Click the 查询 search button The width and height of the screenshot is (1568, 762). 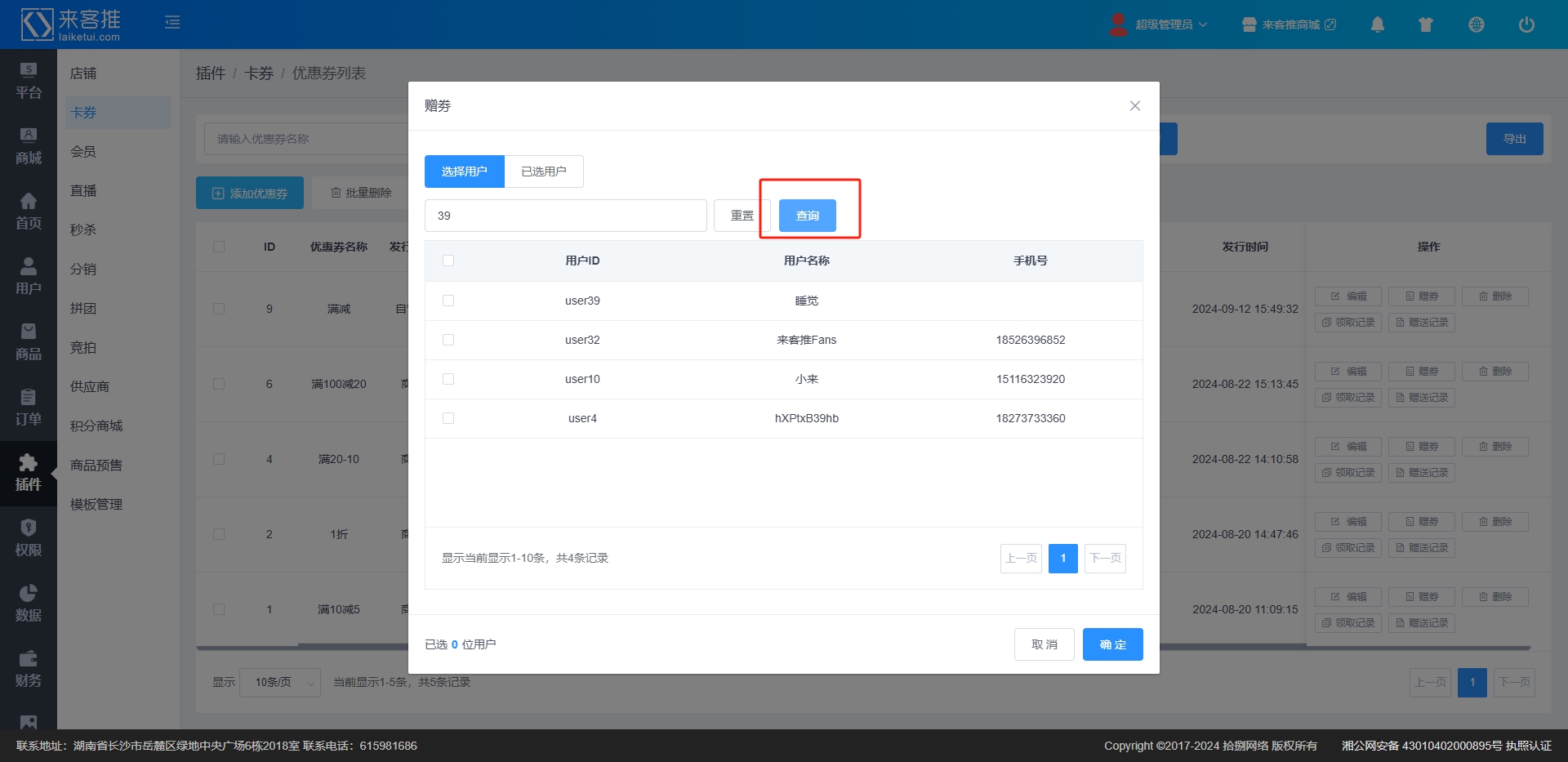pyautogui.click(x=807, y=216)
